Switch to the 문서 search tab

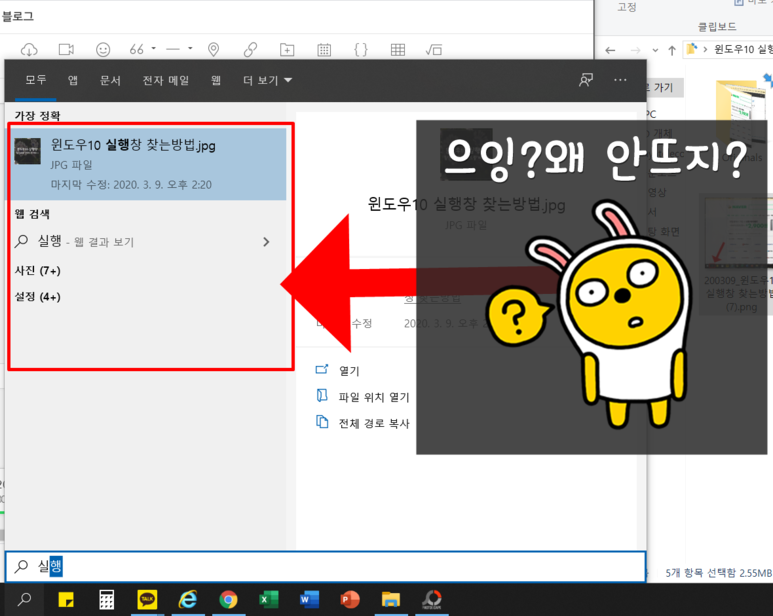click(110, 80)
